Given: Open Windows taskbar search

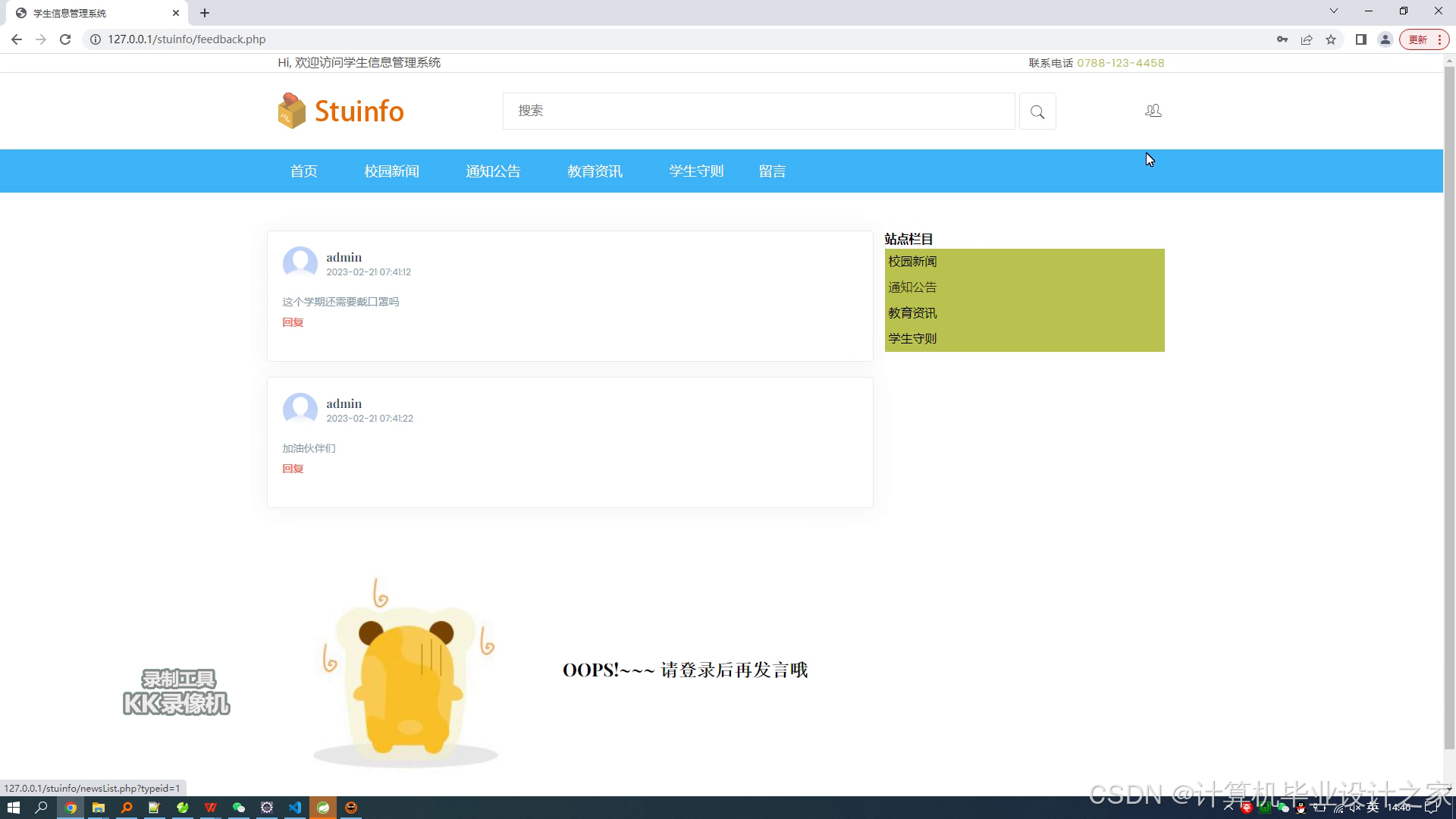Looking at the screenshot, I should [x=42, y=808].
